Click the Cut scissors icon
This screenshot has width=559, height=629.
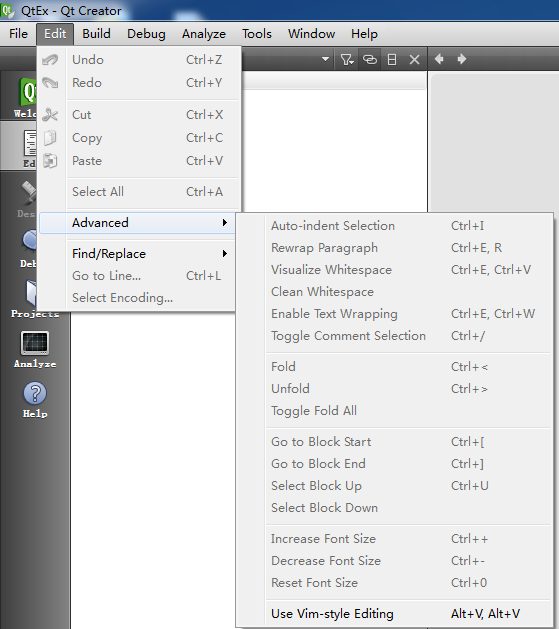(50, 115)
